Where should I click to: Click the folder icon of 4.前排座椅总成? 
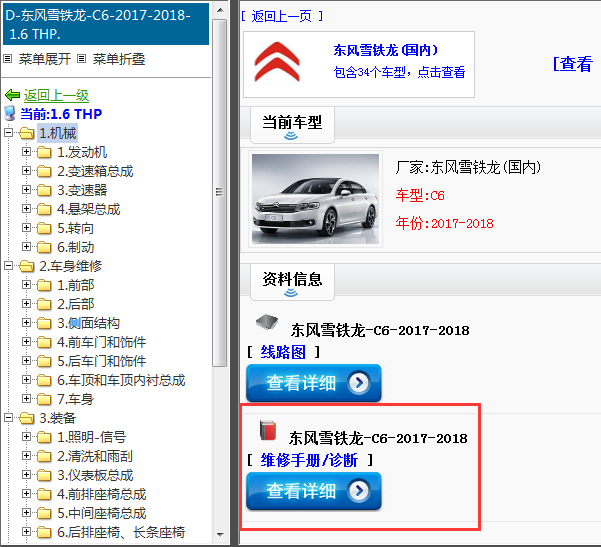coord(44,494)
